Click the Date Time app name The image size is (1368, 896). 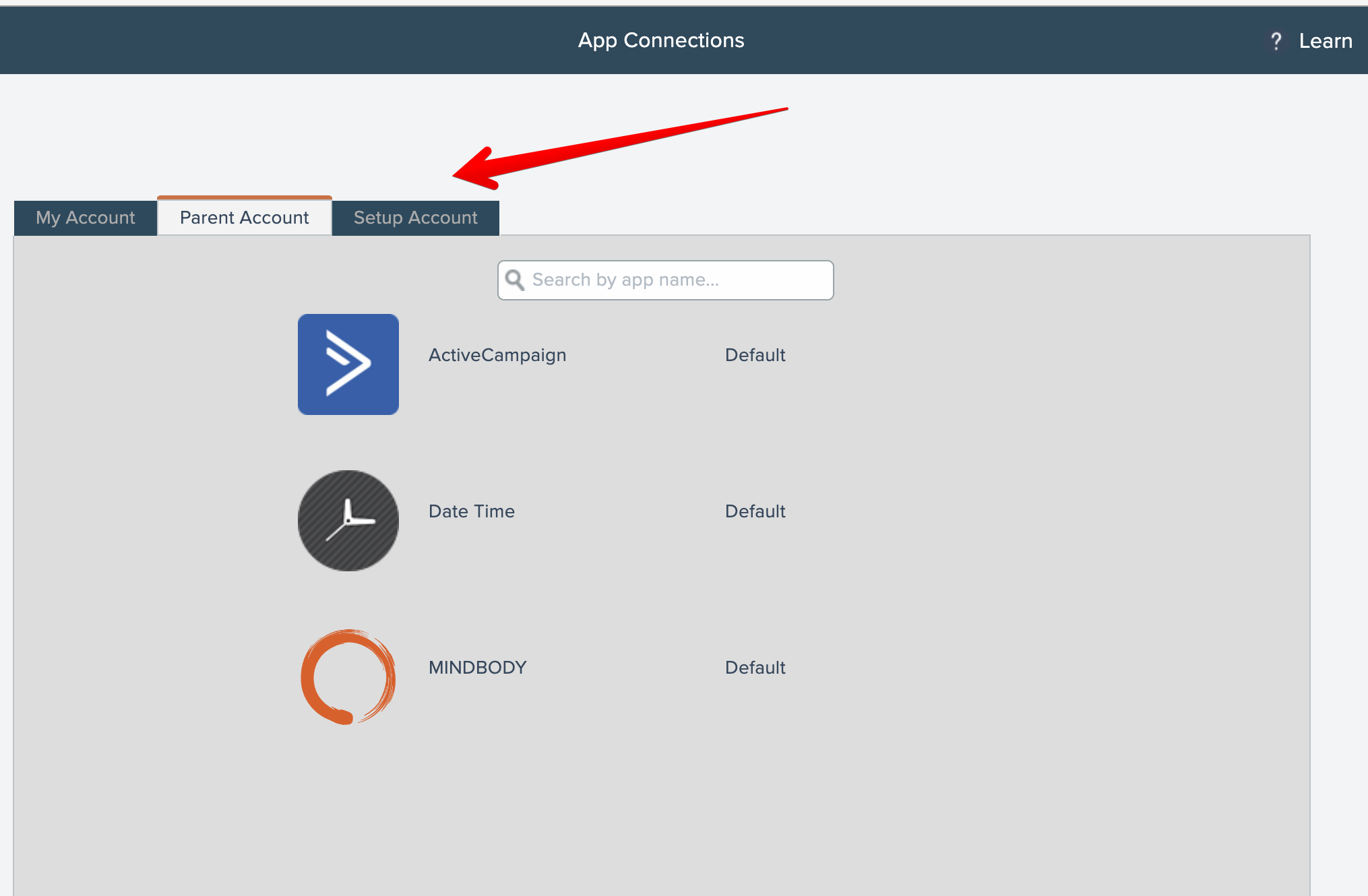point(471,511)
